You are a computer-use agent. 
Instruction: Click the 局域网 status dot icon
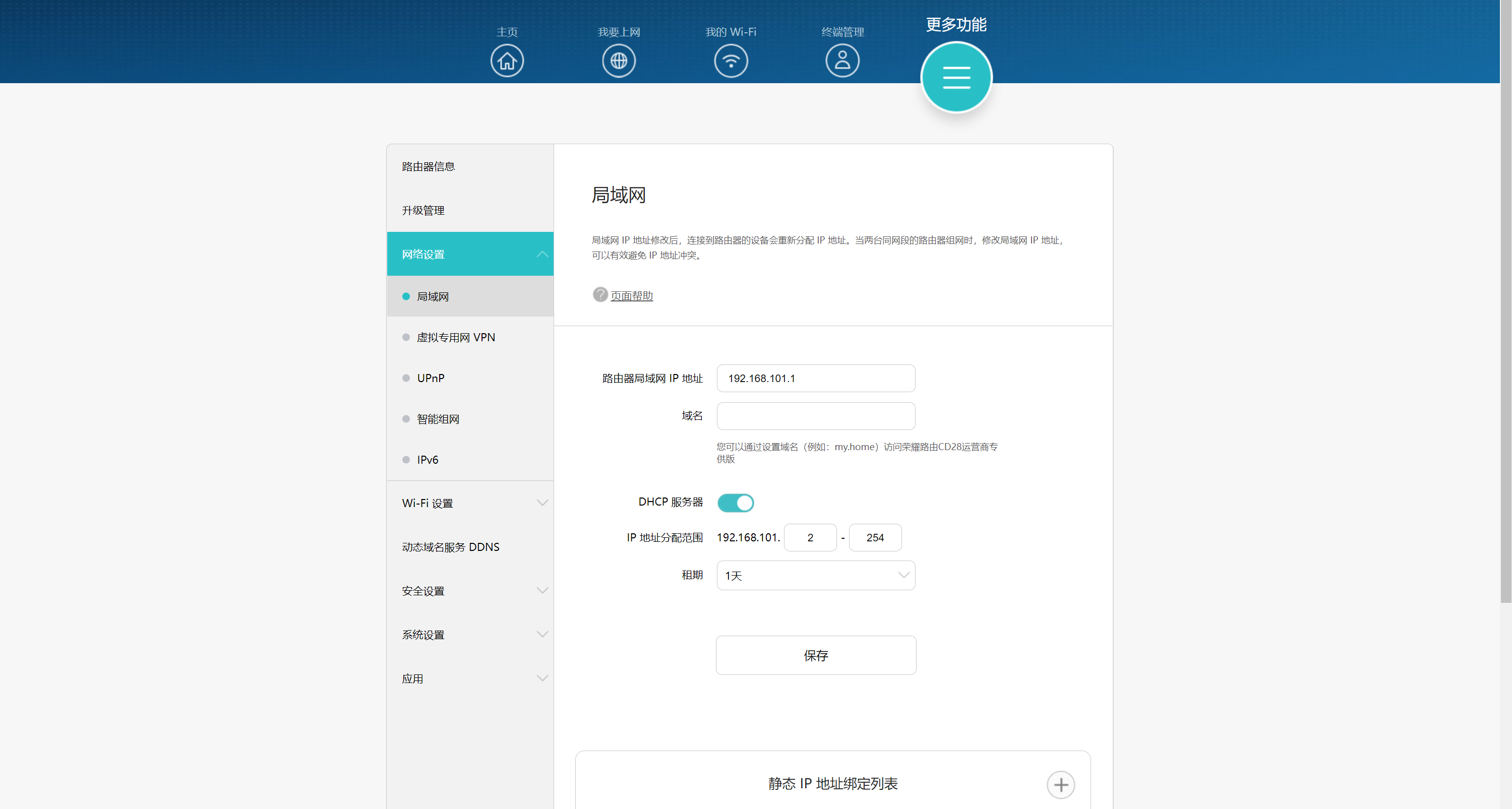(x=406, y=296)
